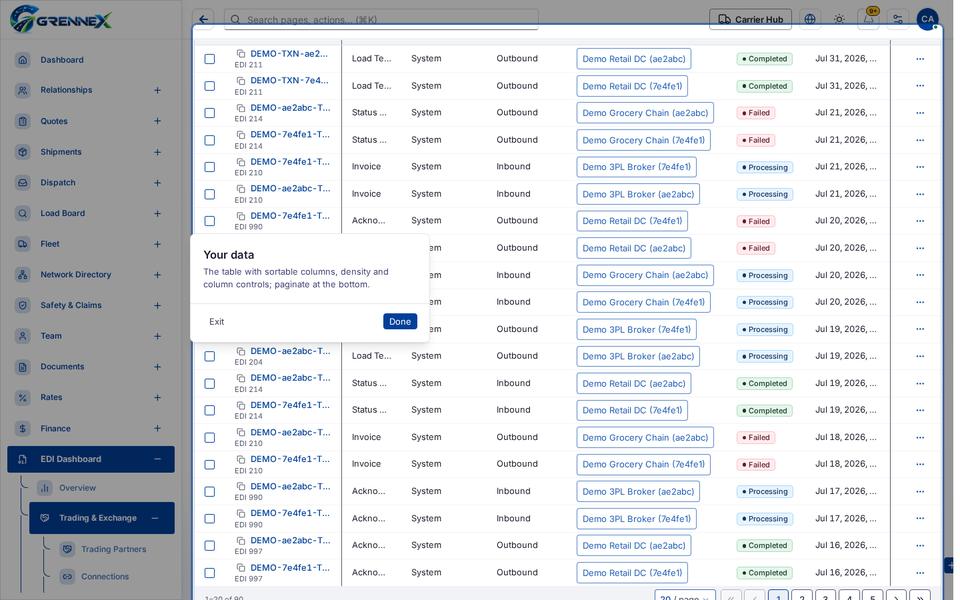Tick checkbox of 3PL Broker (7e4fe1) Jul 21 row
The height and width of the screenshot is (600, 960).
[209, 167]
